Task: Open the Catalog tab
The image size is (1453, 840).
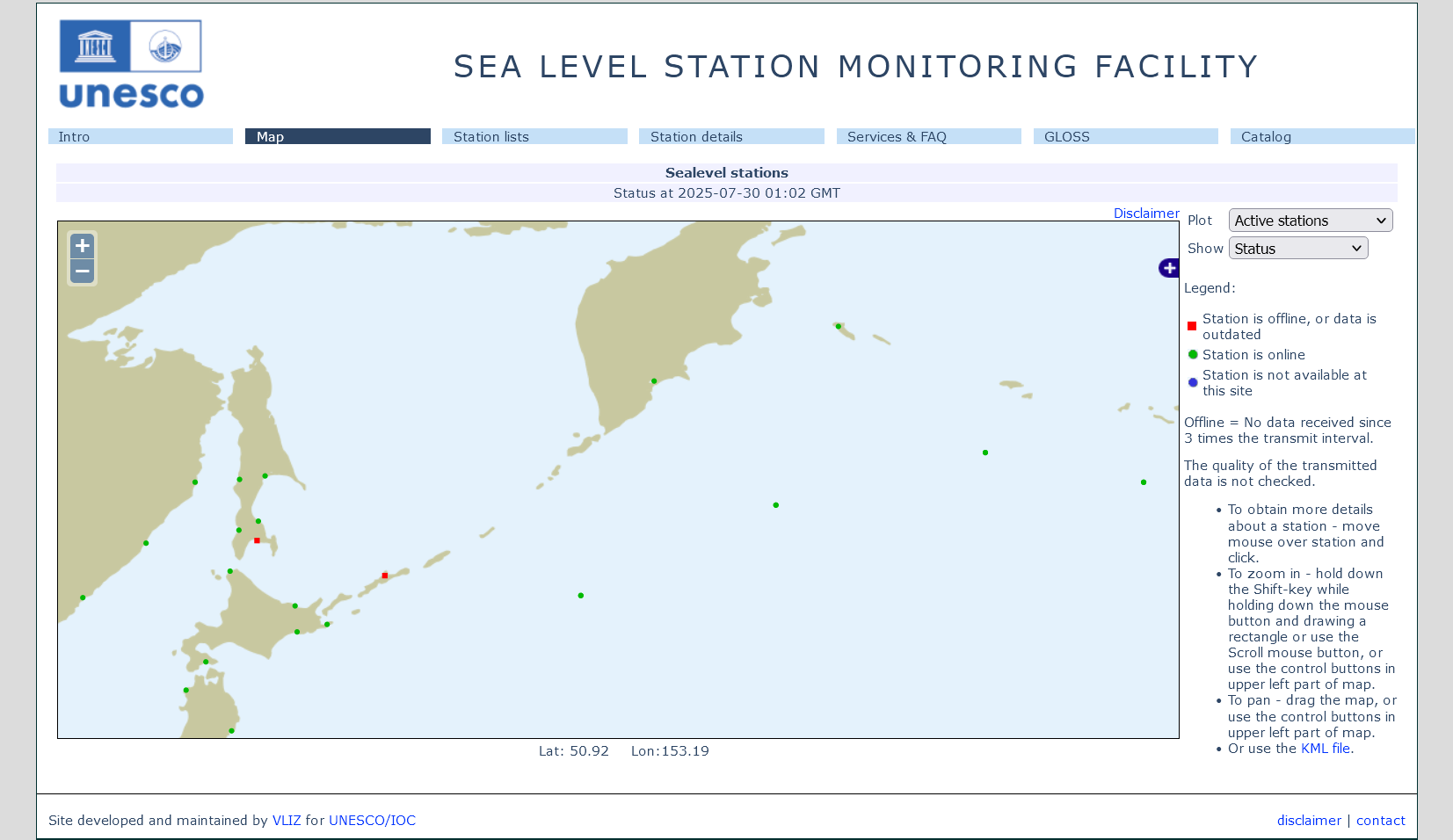Action: click(x=1322, y=136)
